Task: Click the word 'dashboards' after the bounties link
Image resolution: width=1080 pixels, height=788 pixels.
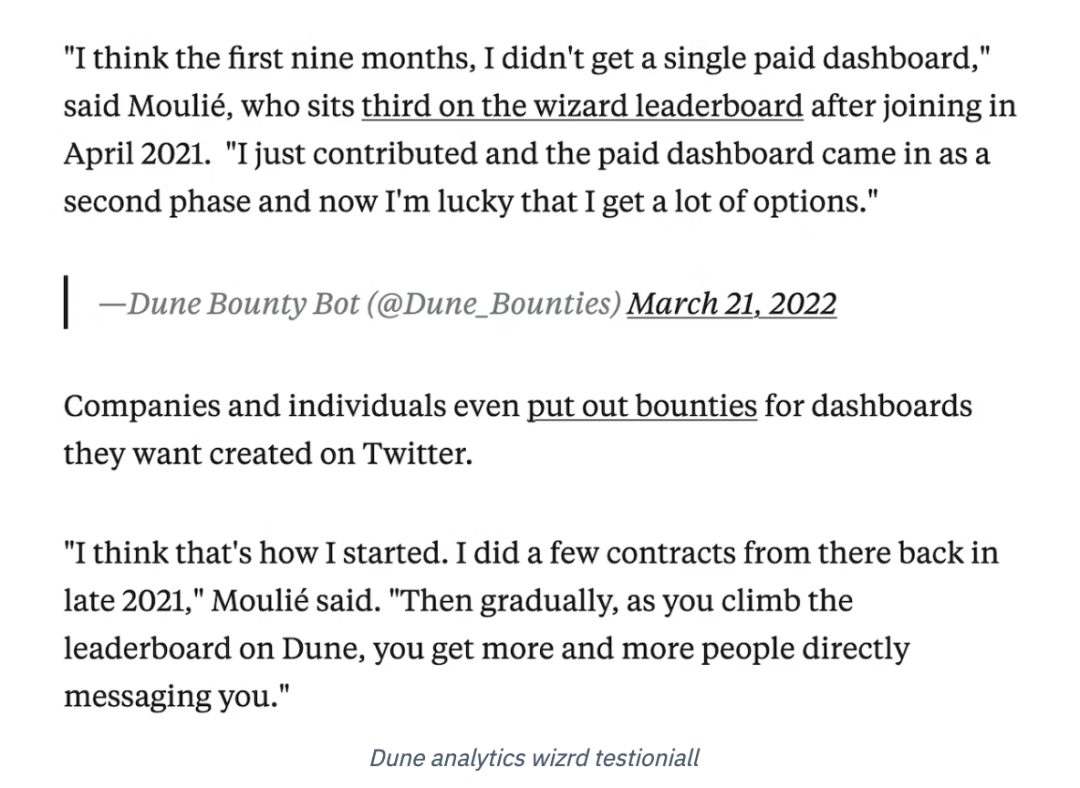Action: (x=891, y=406)
